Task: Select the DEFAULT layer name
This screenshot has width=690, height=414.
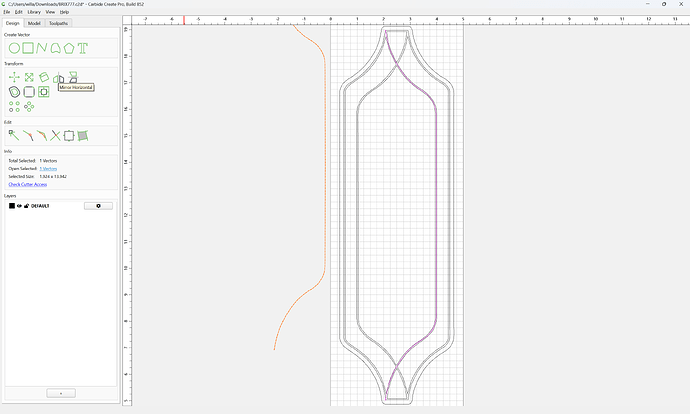Action: click(40, 206)
